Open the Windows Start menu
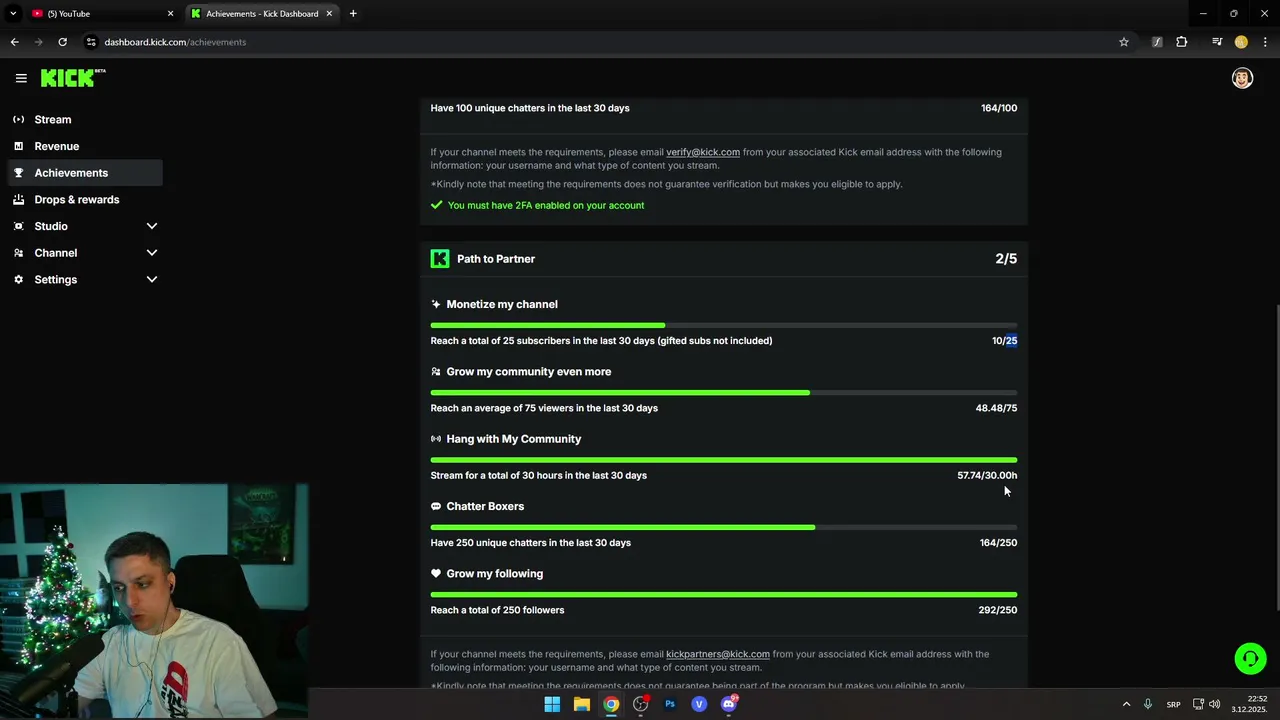This screenshot has width=1280, height=720. [x=552, y=704]
